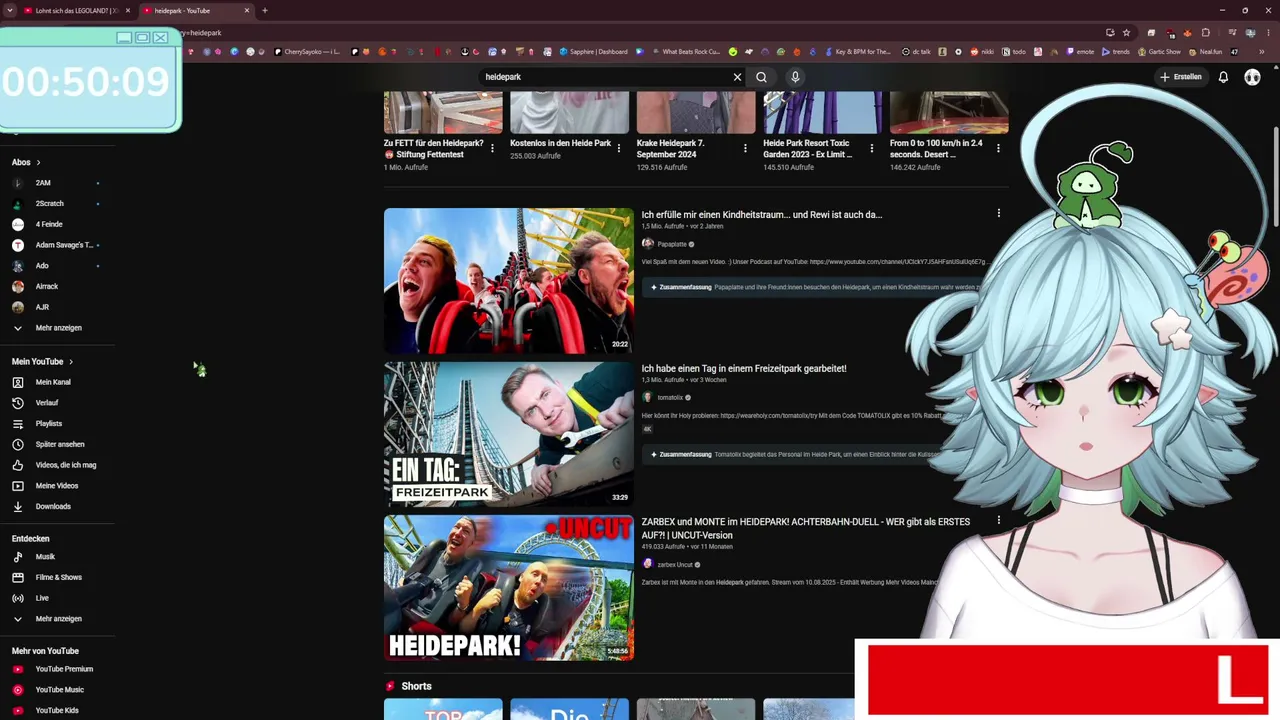Open the account avatar menu
The width and height of the screenshot is (1280, 720).
[1252, 77]
